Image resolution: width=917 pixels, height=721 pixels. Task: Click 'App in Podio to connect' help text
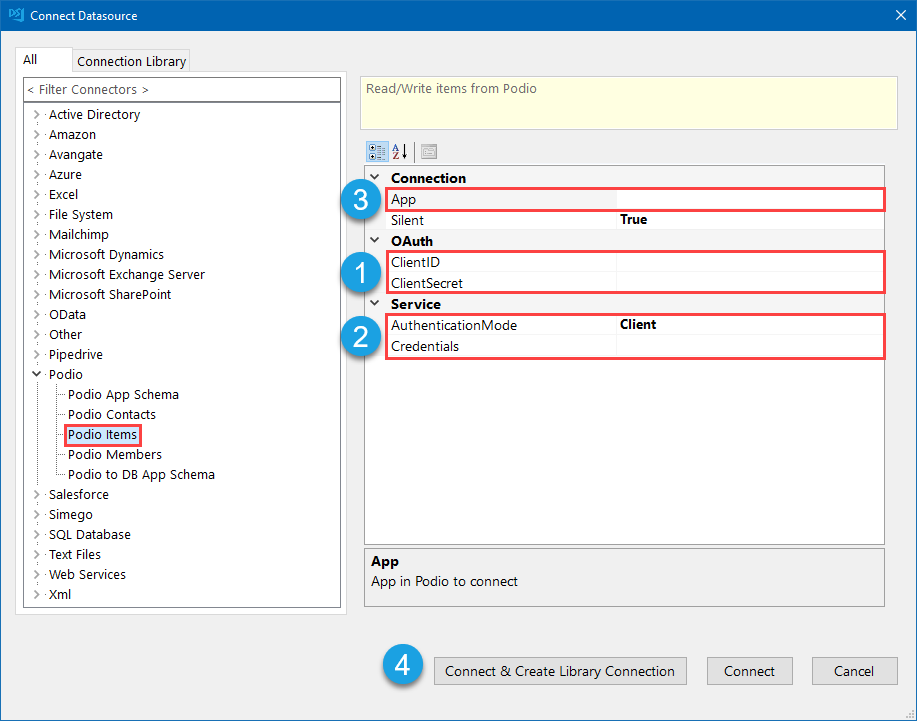[444, 582]
